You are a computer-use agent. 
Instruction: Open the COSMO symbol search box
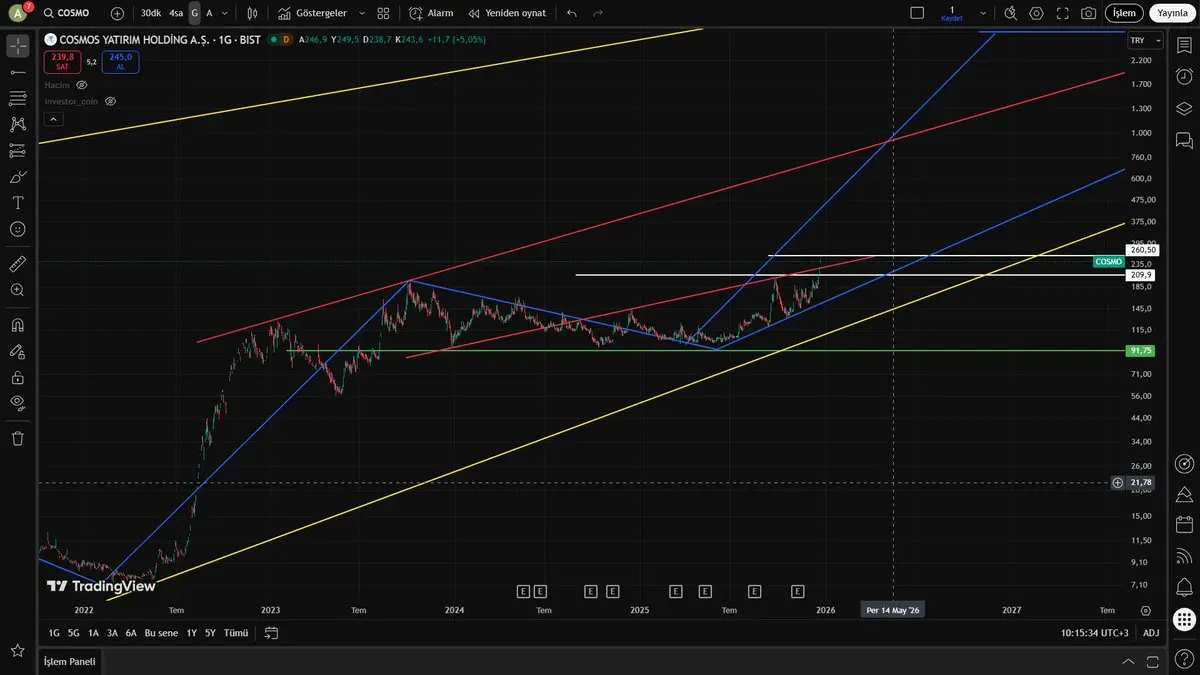68,13
